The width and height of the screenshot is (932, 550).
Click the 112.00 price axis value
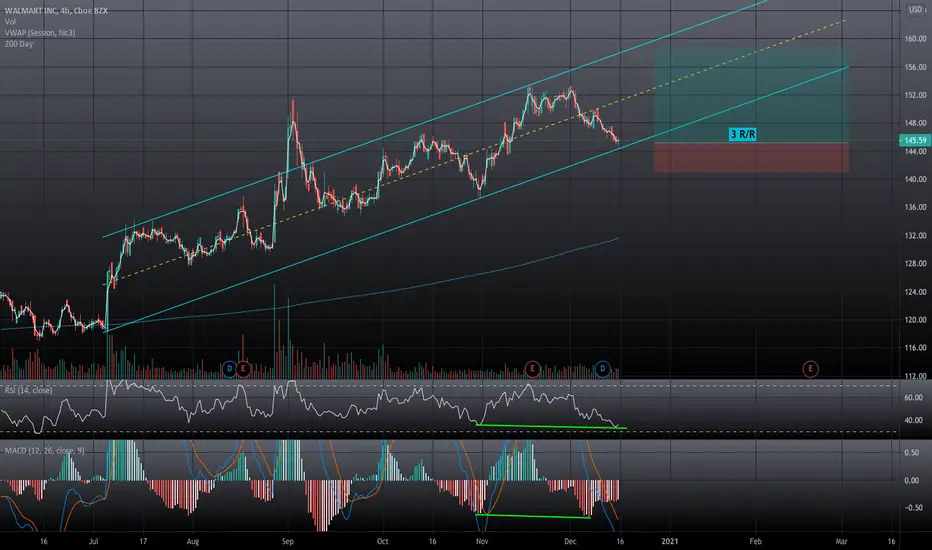pyautogui.click(x=915, y=376)
